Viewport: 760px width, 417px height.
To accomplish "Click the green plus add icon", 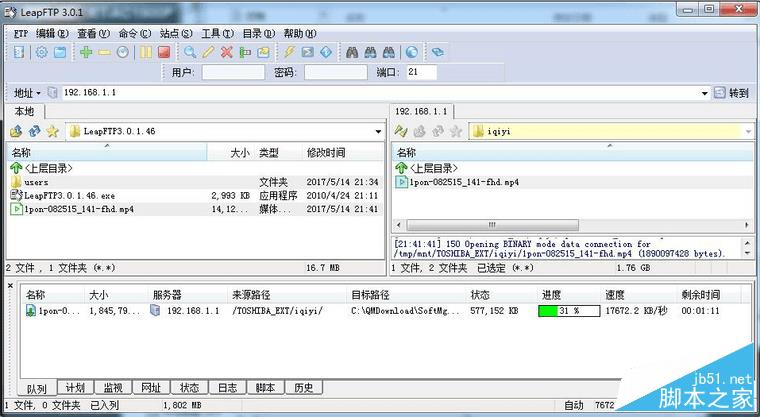I will (86, 52).
